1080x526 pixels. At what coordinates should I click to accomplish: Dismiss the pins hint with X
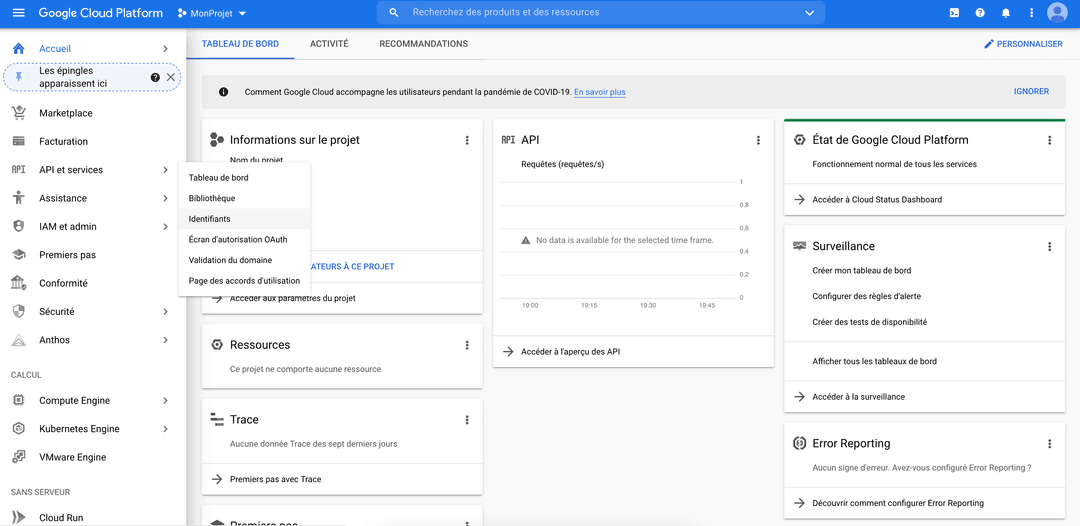[x=171, y=77]
